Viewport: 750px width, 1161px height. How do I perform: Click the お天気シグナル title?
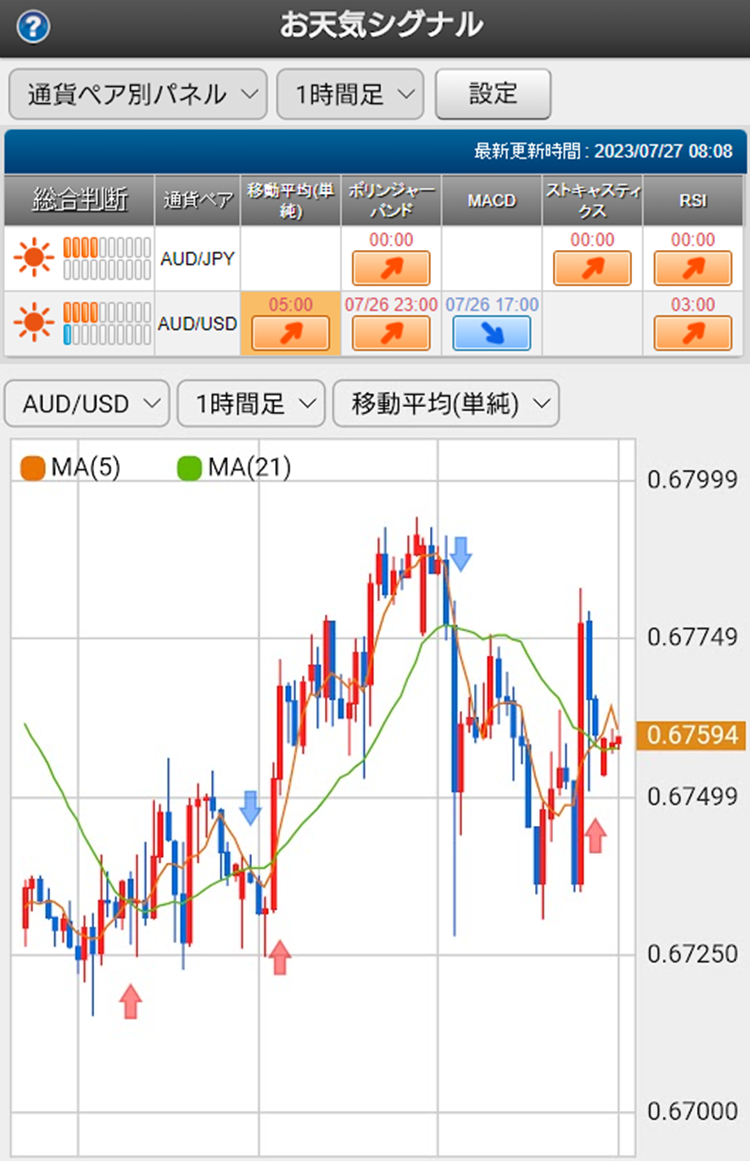coord(381,25)
